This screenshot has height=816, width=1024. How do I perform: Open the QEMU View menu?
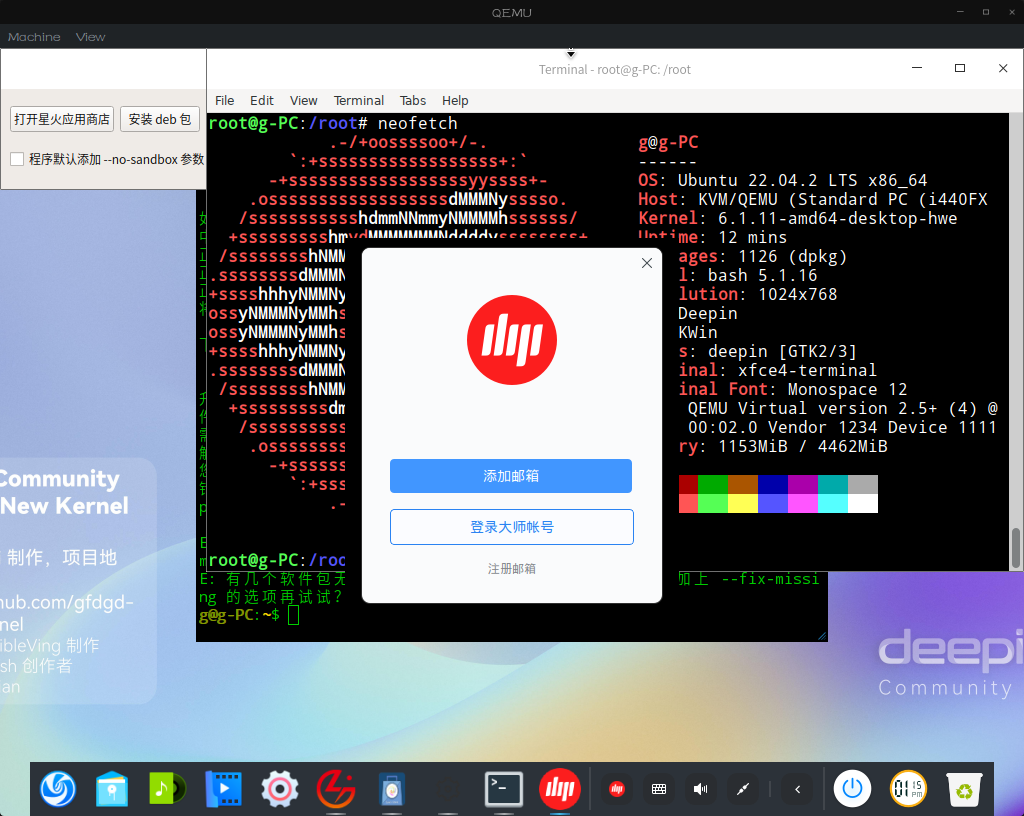tap(90, 37)
